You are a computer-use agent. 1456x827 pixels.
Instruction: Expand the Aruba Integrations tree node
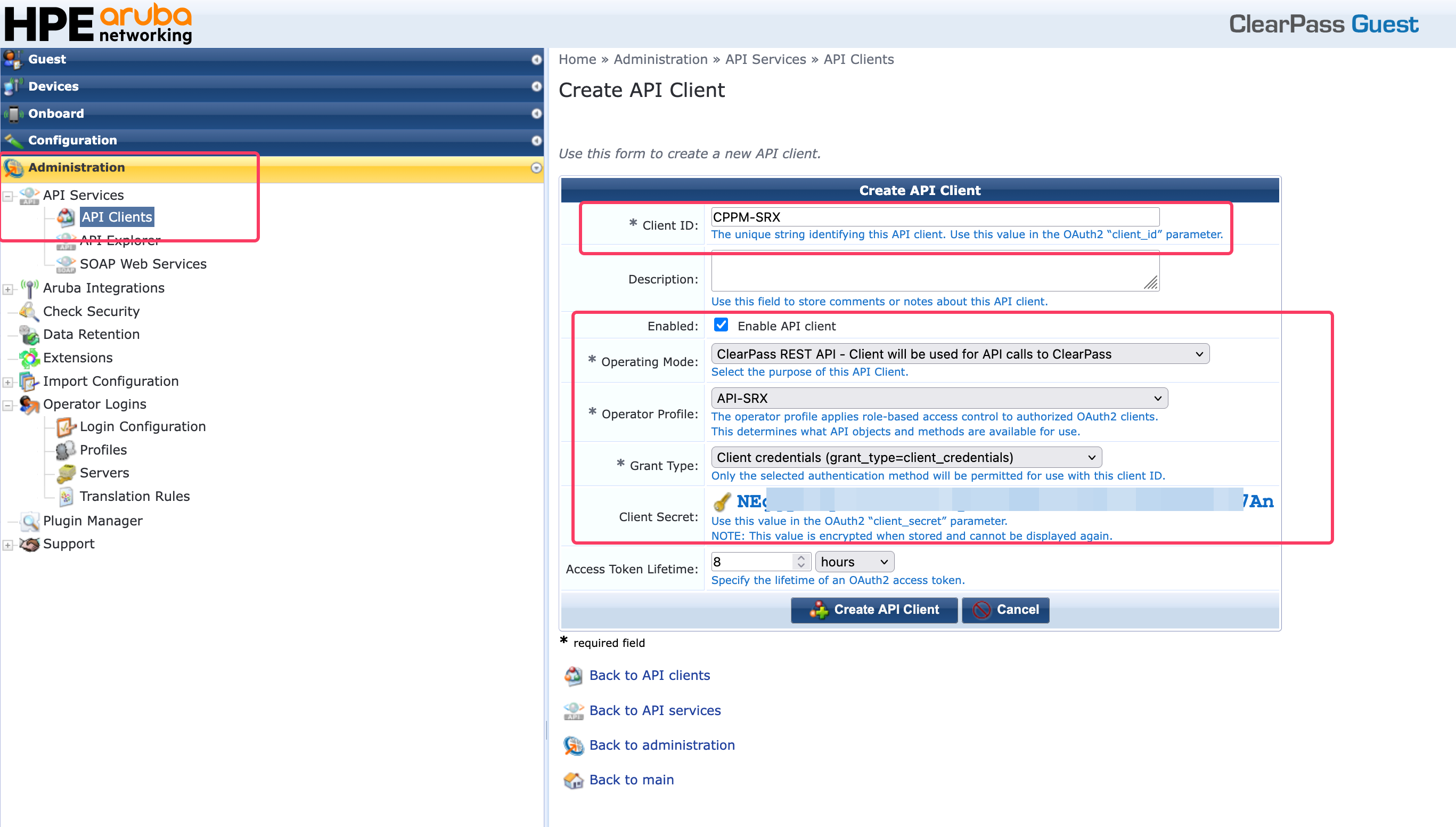pyautogui.click(x=8, y=290)
